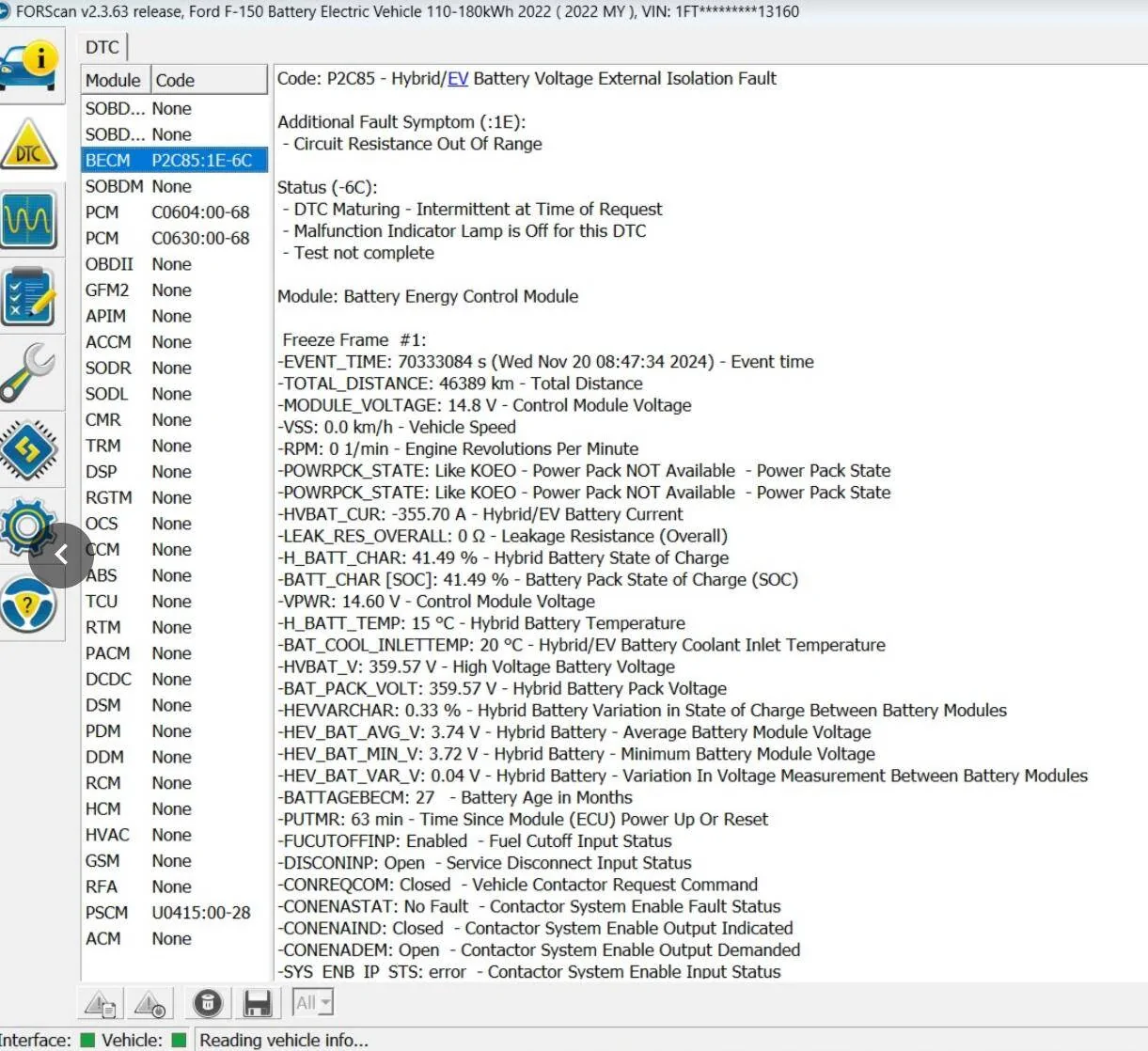Follow the EV link in the code title

(x=458, y=78)
